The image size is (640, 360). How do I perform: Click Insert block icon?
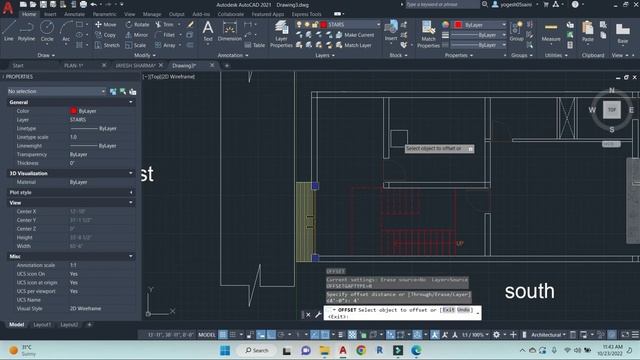(x=391, y=31)
